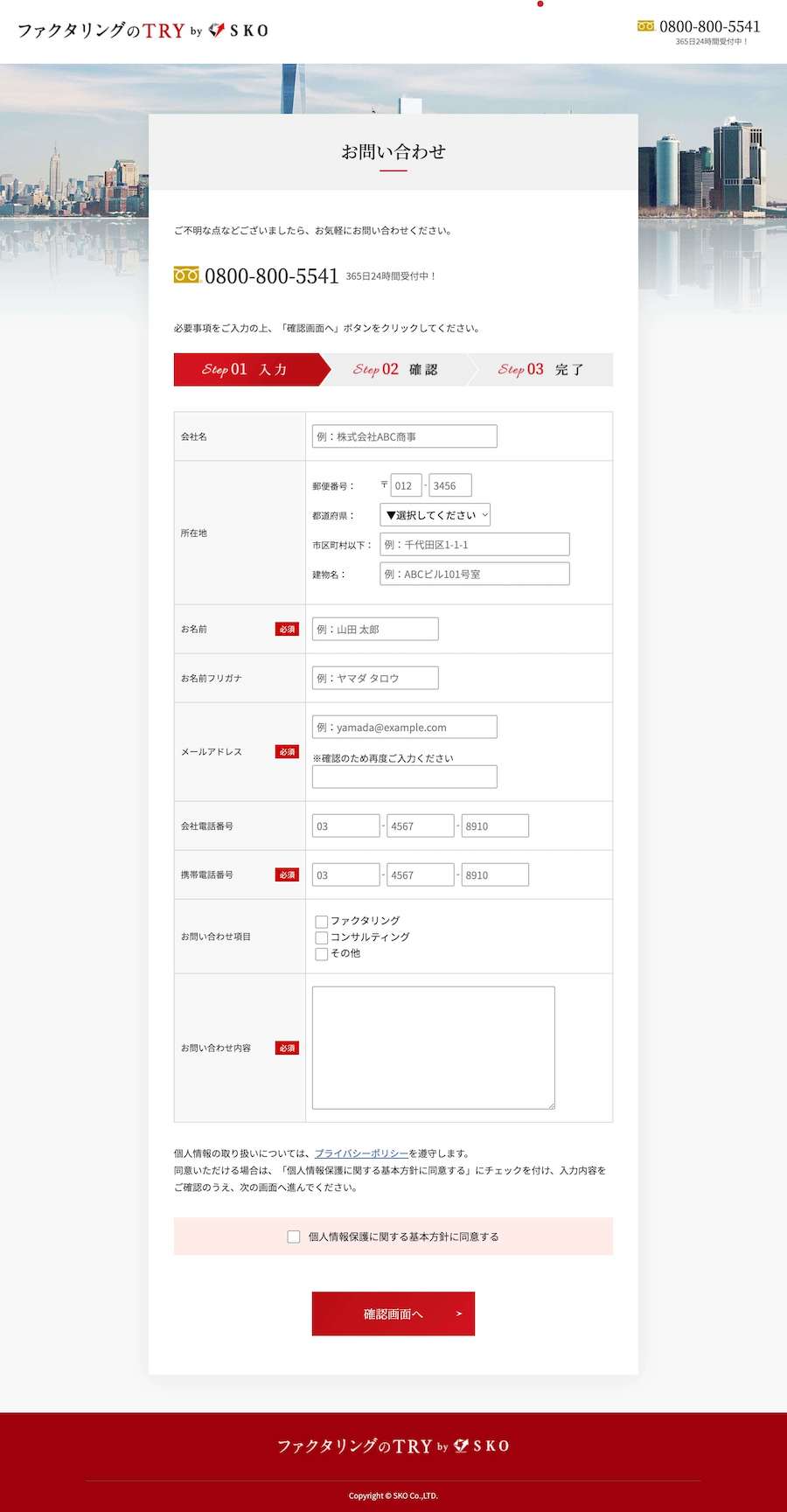
Task: Focus the お名前フリガナ field
Action: 375,678
